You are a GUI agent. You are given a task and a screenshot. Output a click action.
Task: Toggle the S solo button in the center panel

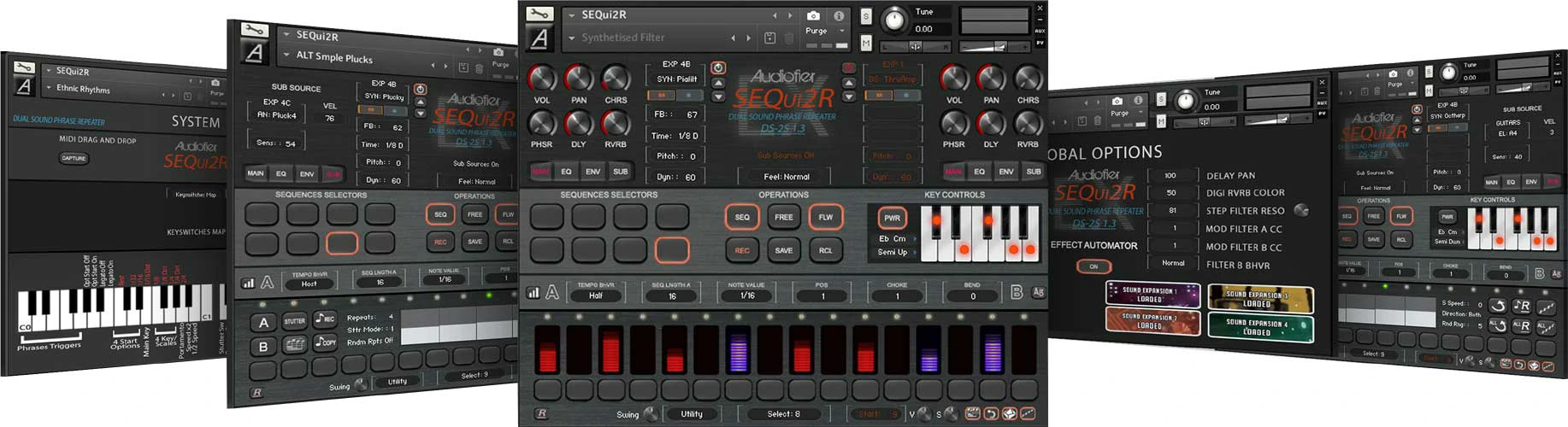(x=866, y=17)
